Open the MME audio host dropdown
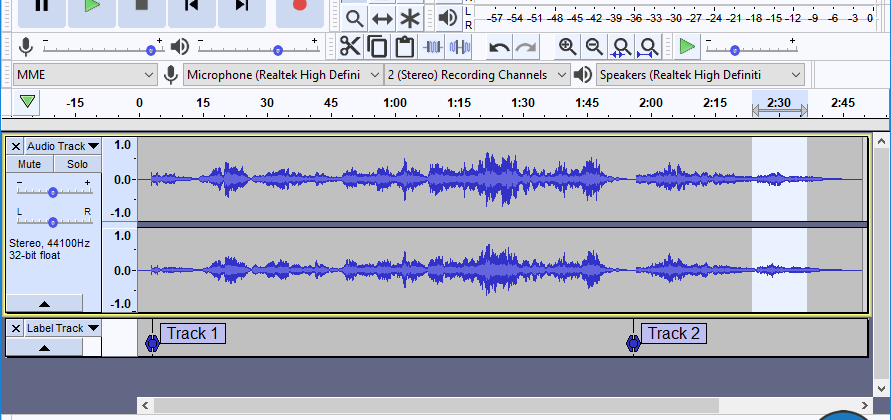The width and height of the screenshot is (891, 420). [85, 75]
